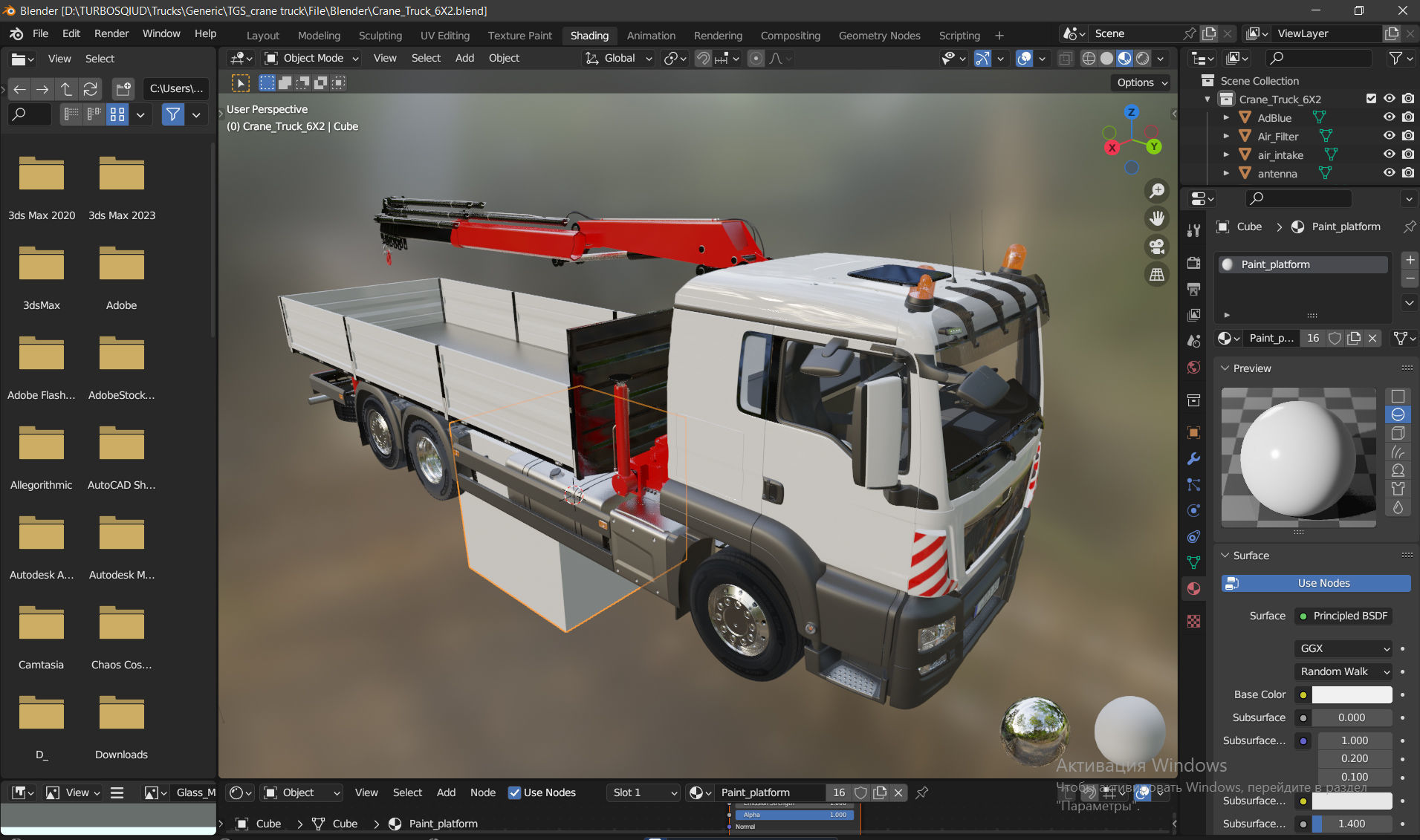Go to parent directory arrow
Viewport: 1420px width, 840px height.
point(66,89)
